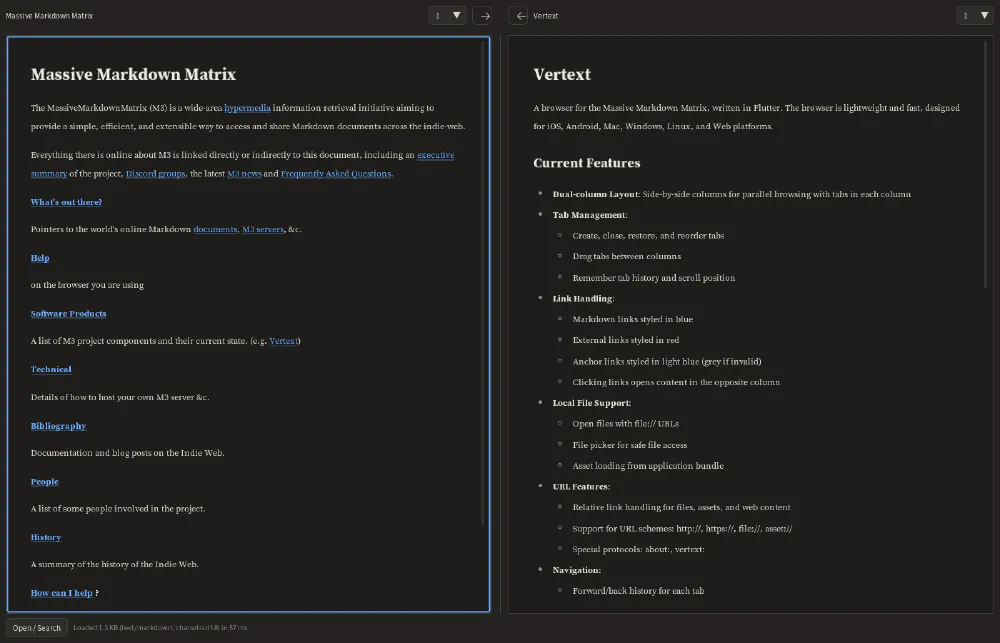Viewport: 1000px width, 643px height.
Task: Click 'Drag tabs between columns' item
Action: [626, 256]
